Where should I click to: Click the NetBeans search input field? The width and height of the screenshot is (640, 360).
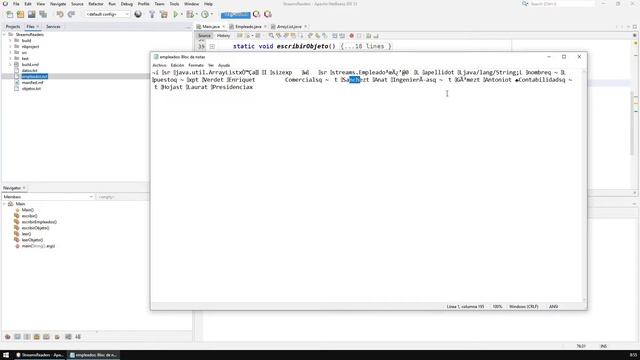click(562, 4)
